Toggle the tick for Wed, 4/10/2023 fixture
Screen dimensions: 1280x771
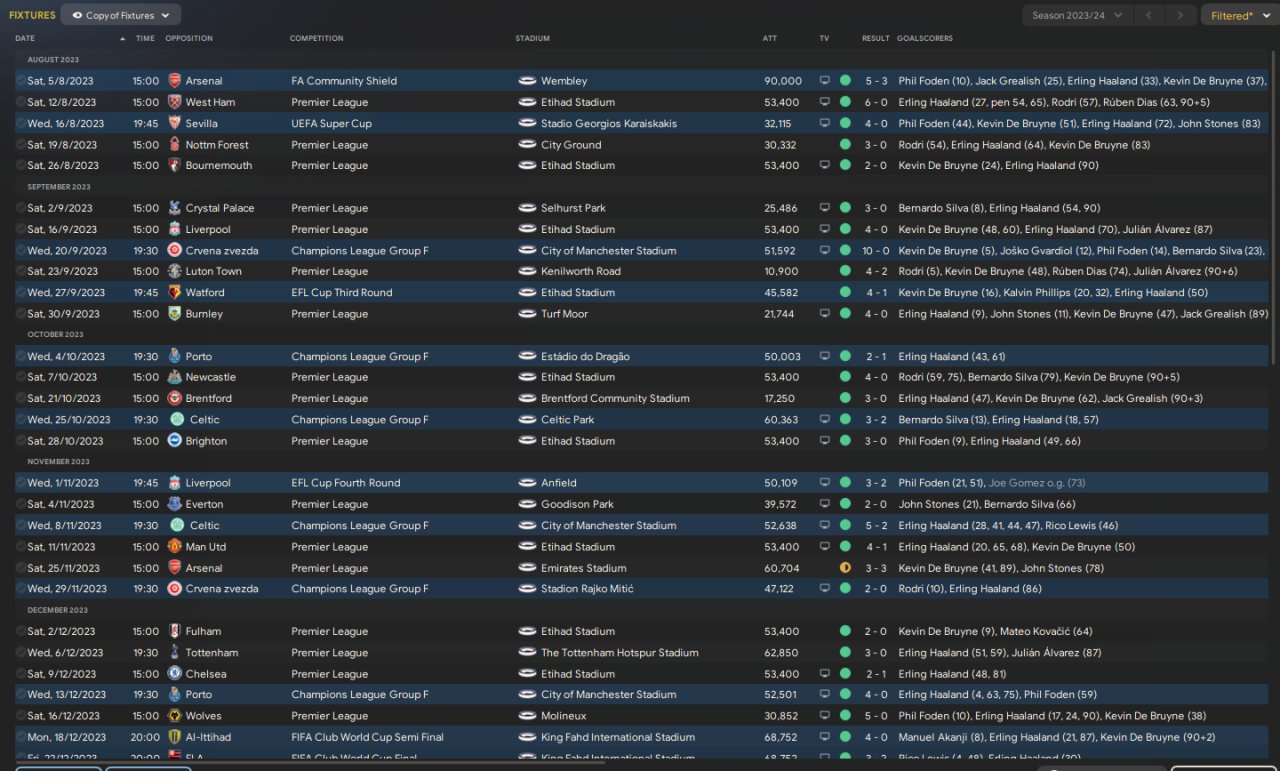[x=21, y=356]
